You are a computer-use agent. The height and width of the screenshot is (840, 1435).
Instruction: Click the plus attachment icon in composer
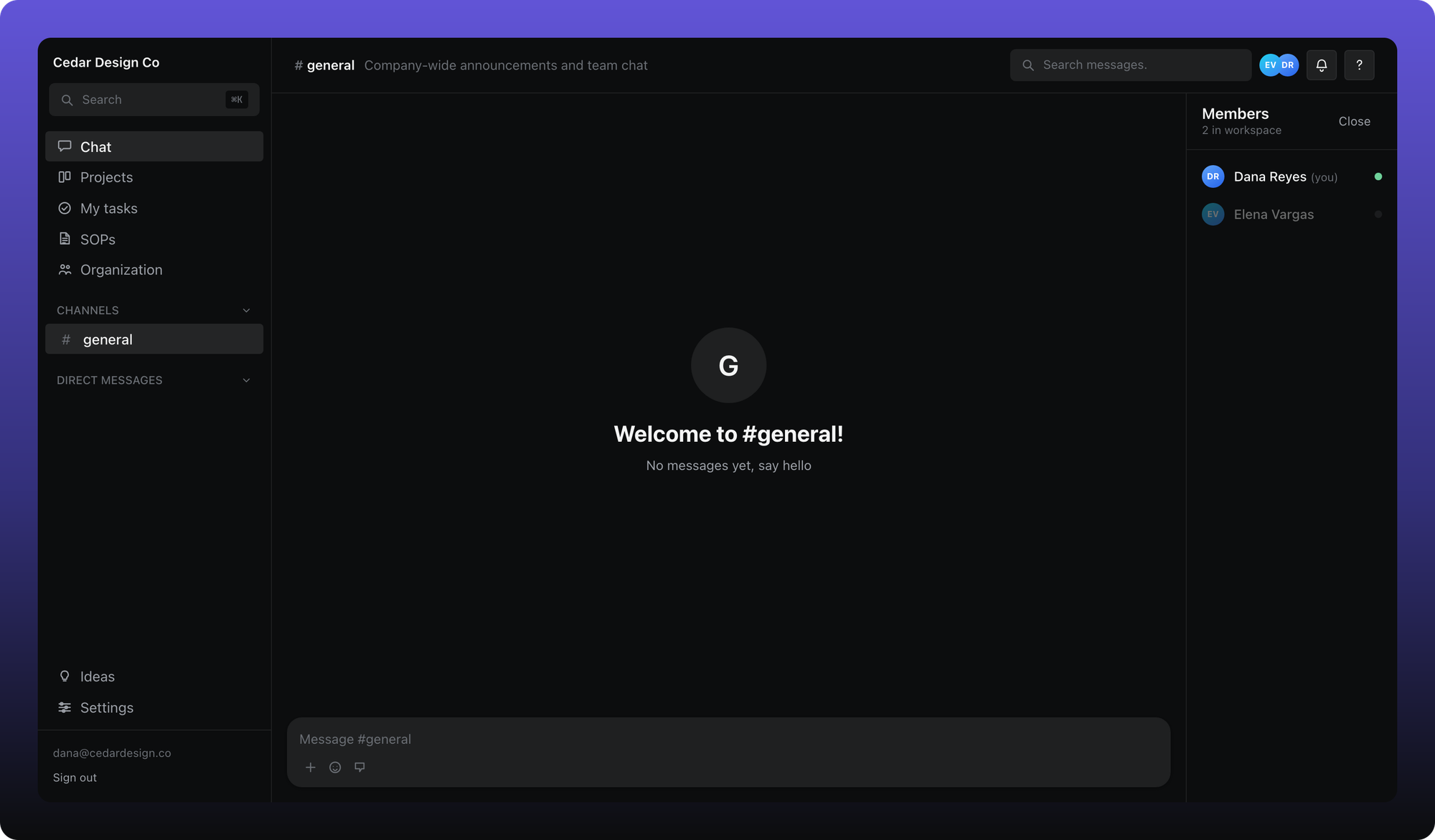coord(311,768)
